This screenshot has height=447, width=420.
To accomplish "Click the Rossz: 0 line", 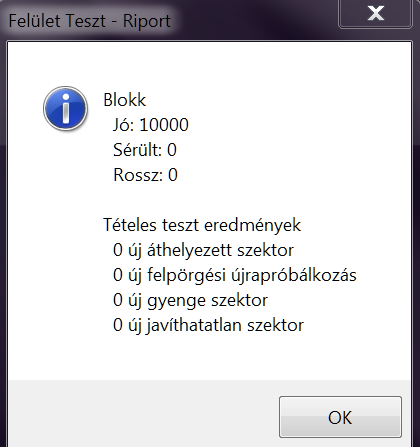I will point(145,175).
